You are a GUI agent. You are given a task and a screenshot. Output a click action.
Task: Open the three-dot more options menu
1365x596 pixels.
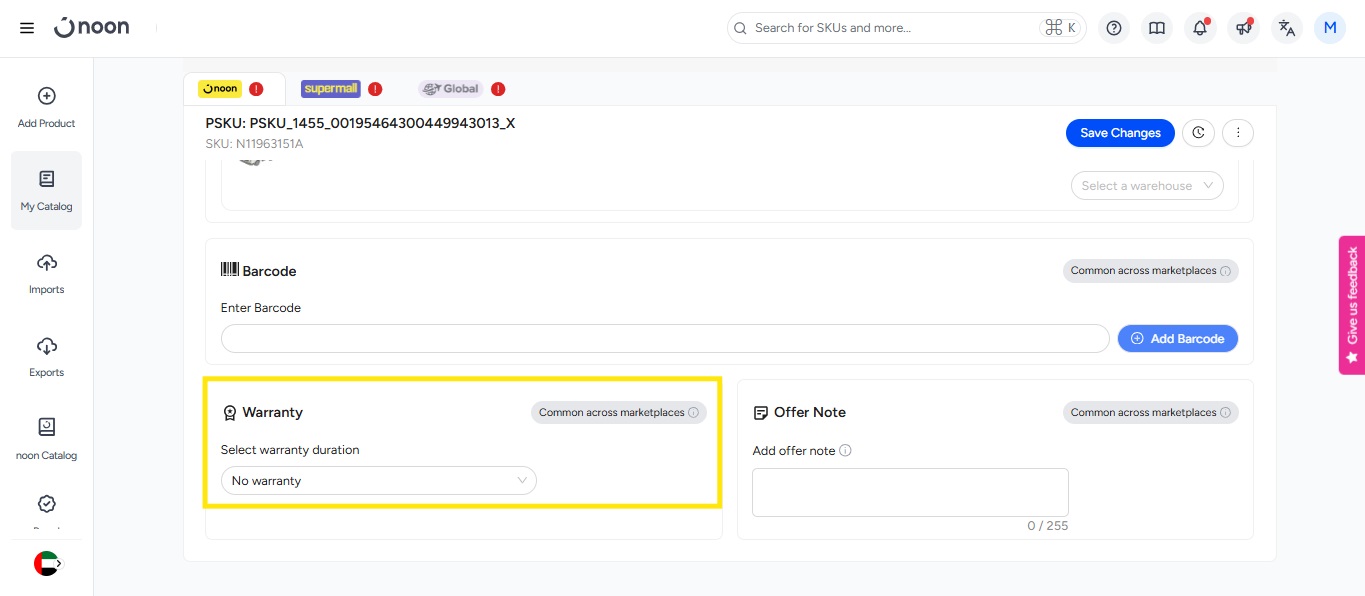click(1238, 133)
